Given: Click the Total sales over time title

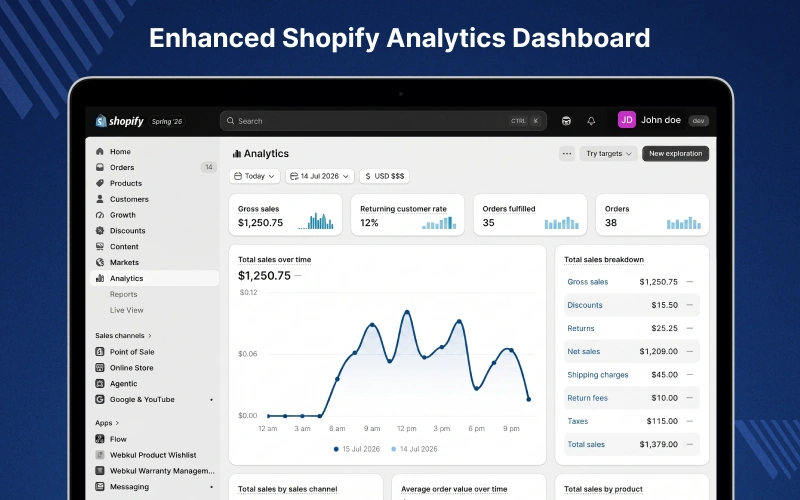Looking at the screenshot, I should coord(274,259).
